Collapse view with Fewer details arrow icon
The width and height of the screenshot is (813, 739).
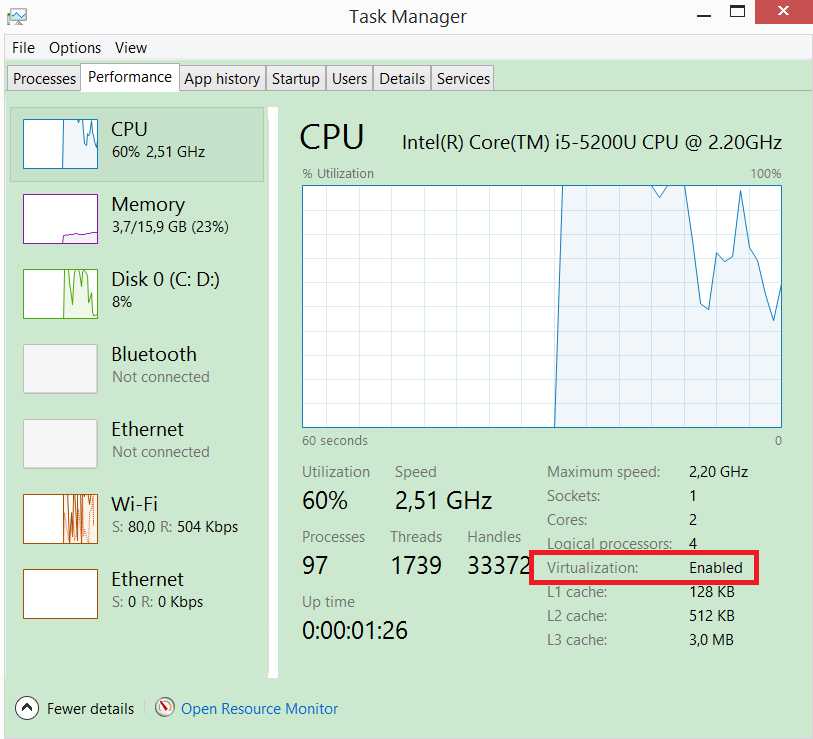tap(27, 708)
